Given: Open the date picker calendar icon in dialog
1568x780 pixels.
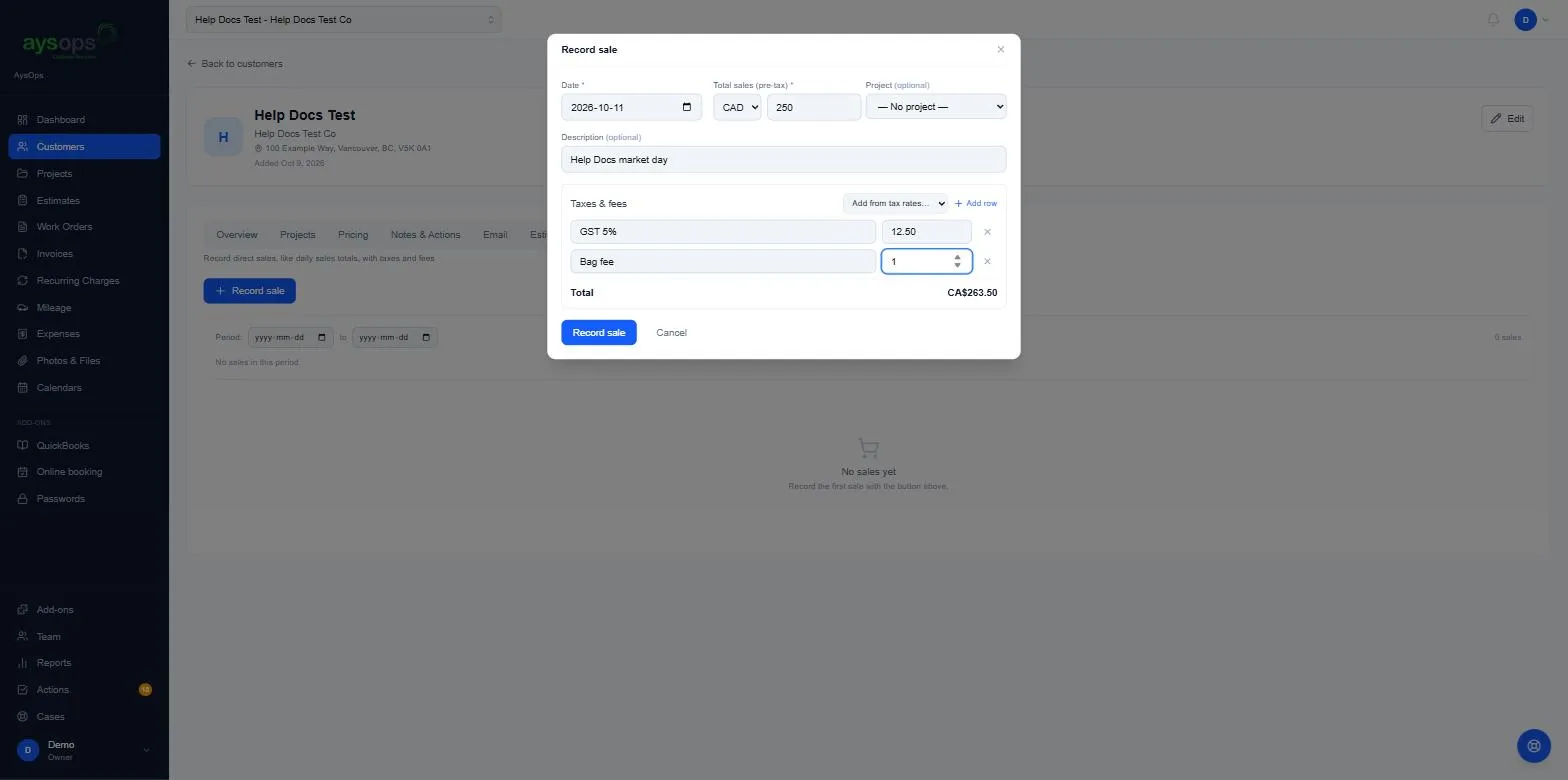Looking at the screenshot, I should [x=686, y=107].
